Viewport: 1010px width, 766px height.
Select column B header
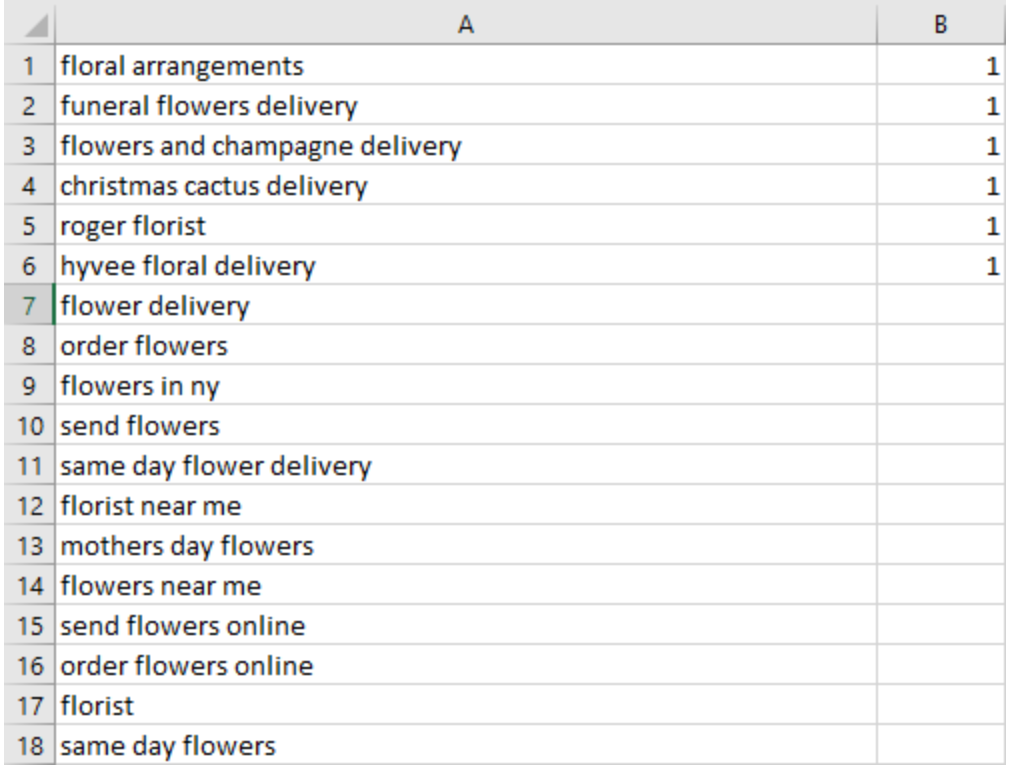pyautogui.click(x=944, y=21)
